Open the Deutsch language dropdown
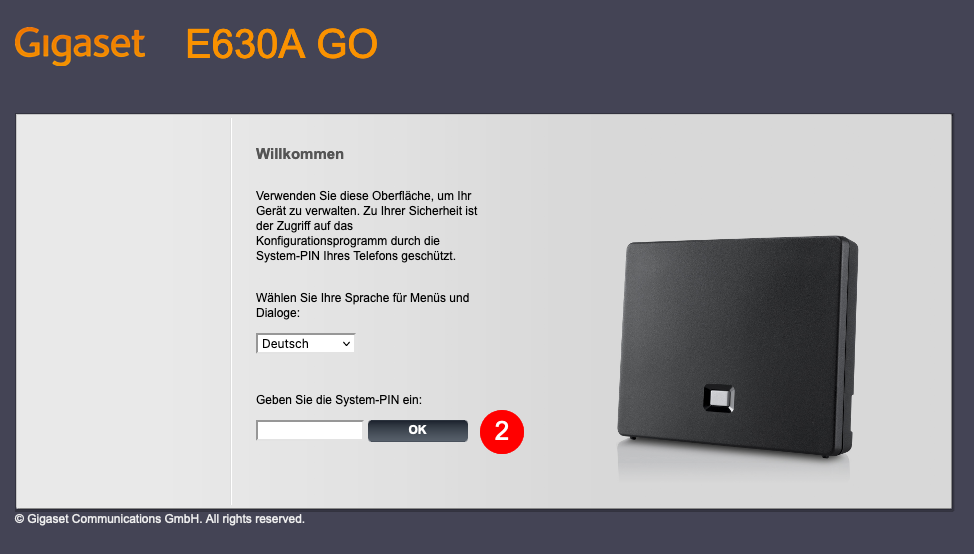Screen dimensions: 974x554 click(305, 343)
